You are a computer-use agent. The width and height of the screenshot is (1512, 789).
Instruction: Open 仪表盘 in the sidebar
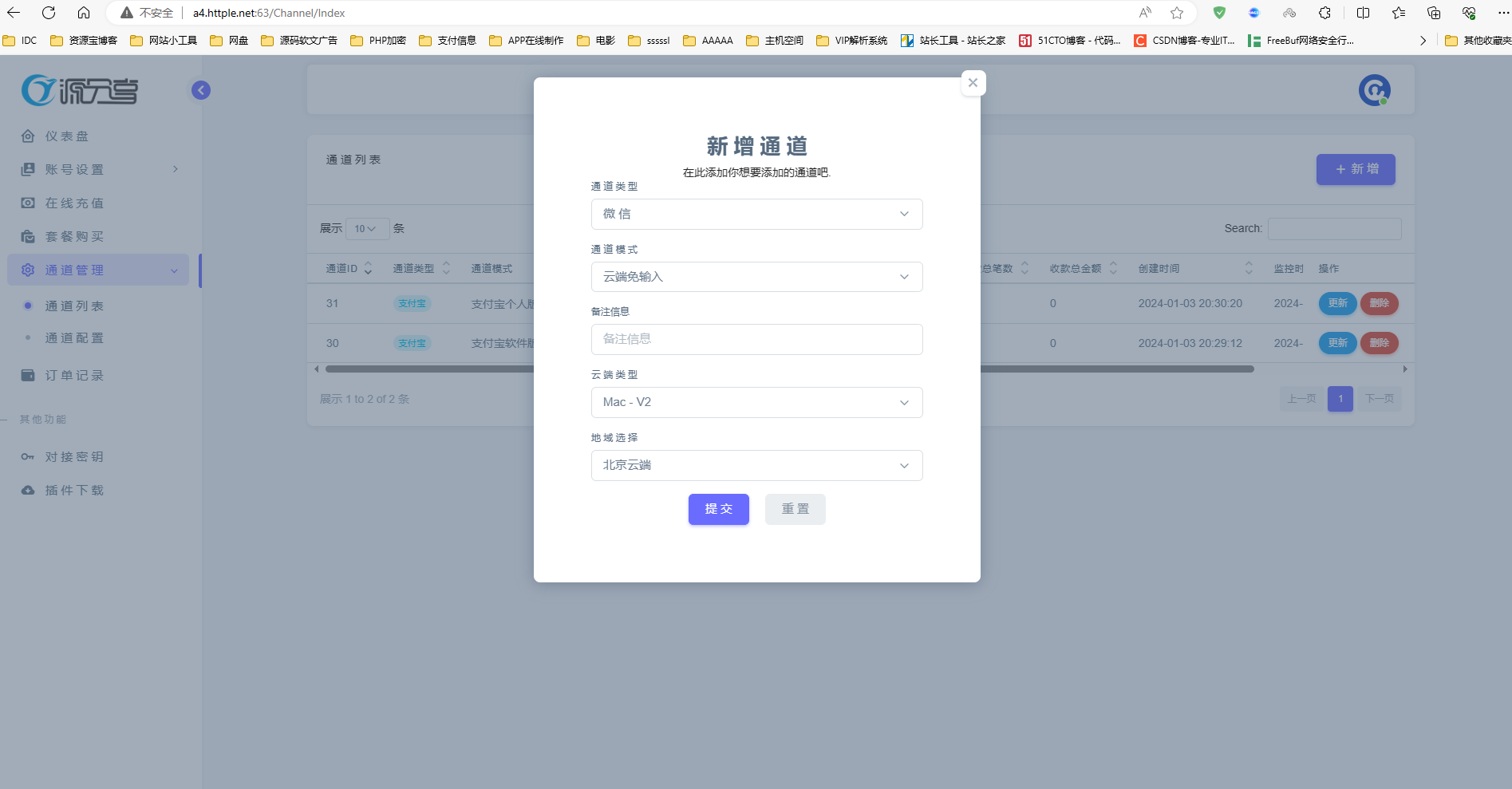(67, 136)
